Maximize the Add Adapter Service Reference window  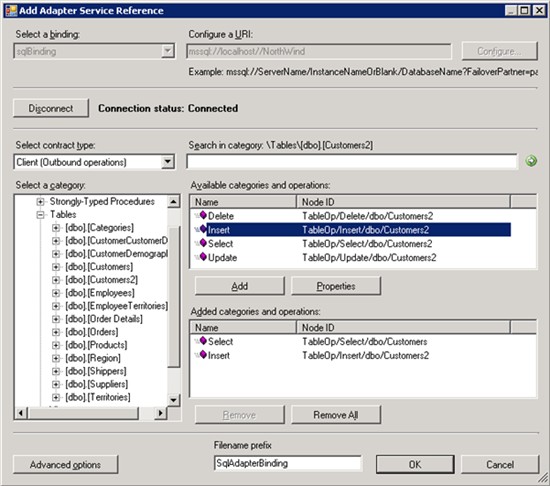coord(524,10)
